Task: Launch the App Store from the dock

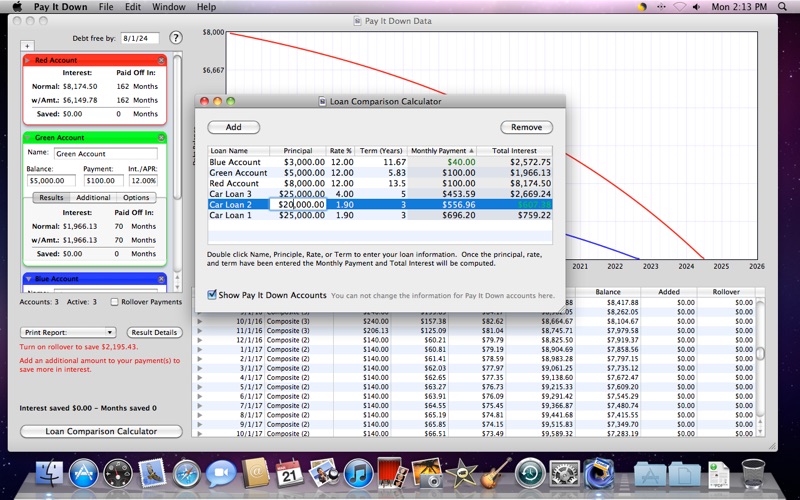Action: pyautogui.click(x=84, y=473)
